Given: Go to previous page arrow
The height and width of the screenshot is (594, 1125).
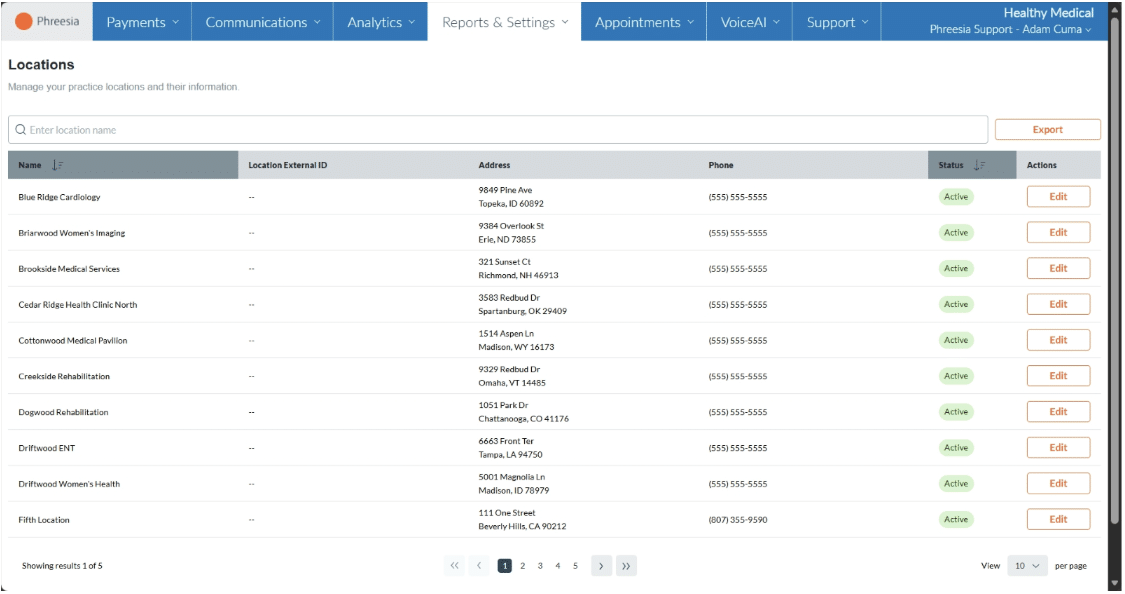Looking at the screenshot, I should 479,566.
